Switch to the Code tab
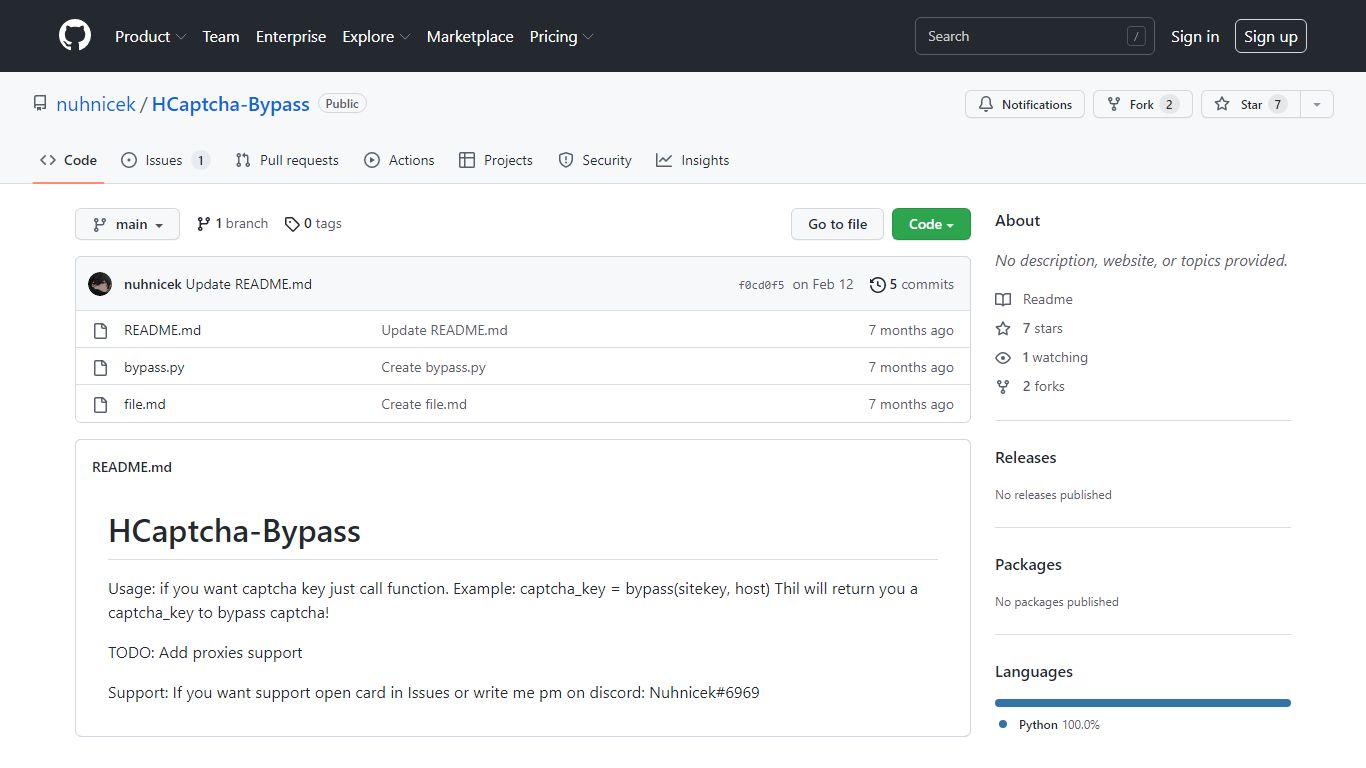This screenshot has height=768, width=1366. pos(68,160)
